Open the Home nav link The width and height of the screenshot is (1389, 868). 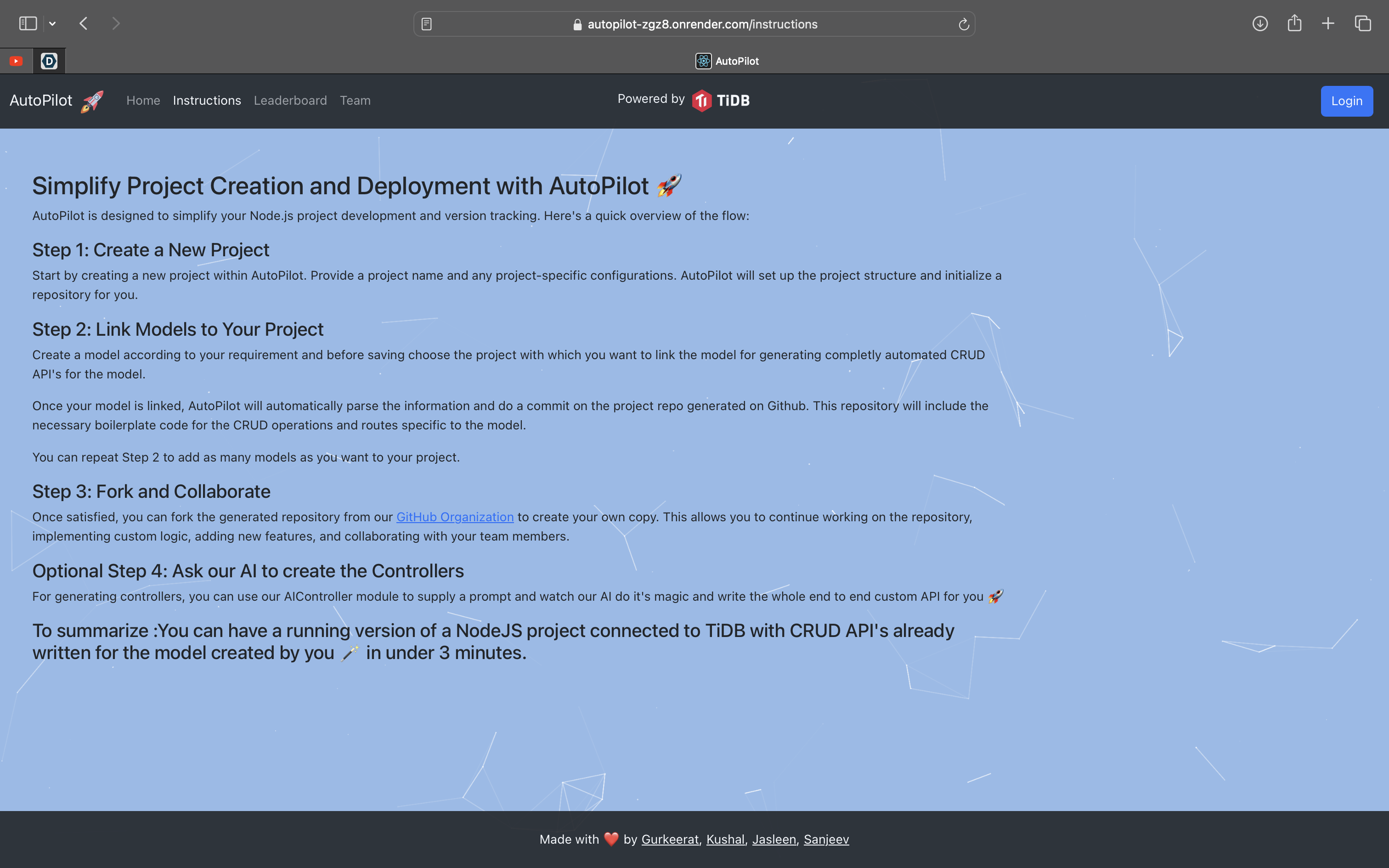pos(143,101)
